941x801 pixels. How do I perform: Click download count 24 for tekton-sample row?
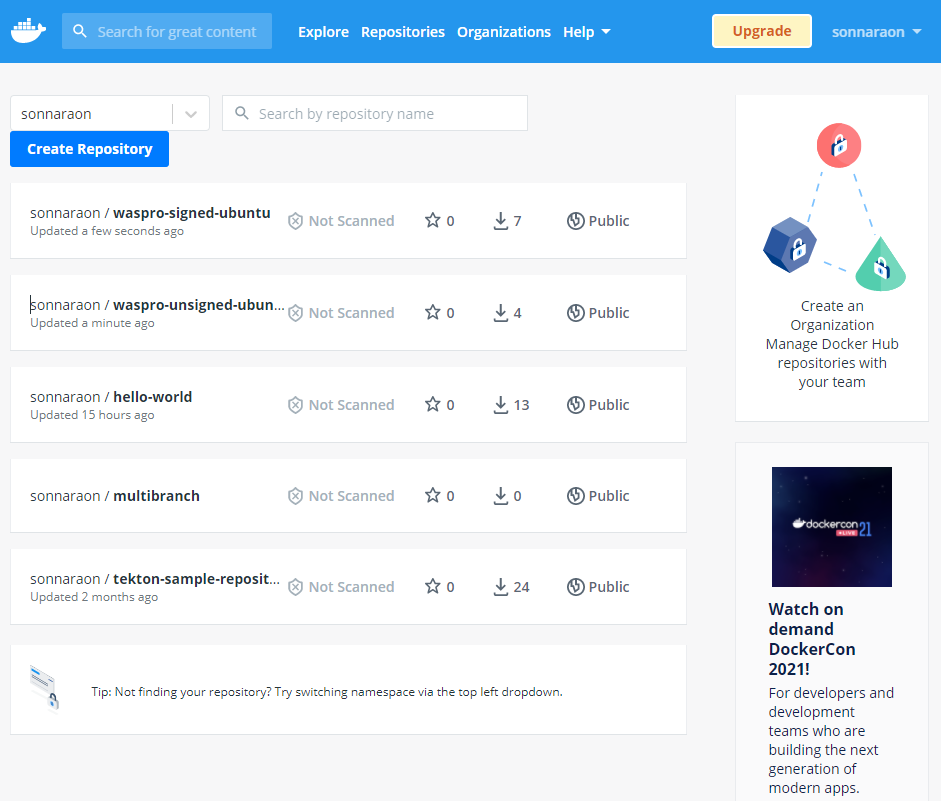522,587
